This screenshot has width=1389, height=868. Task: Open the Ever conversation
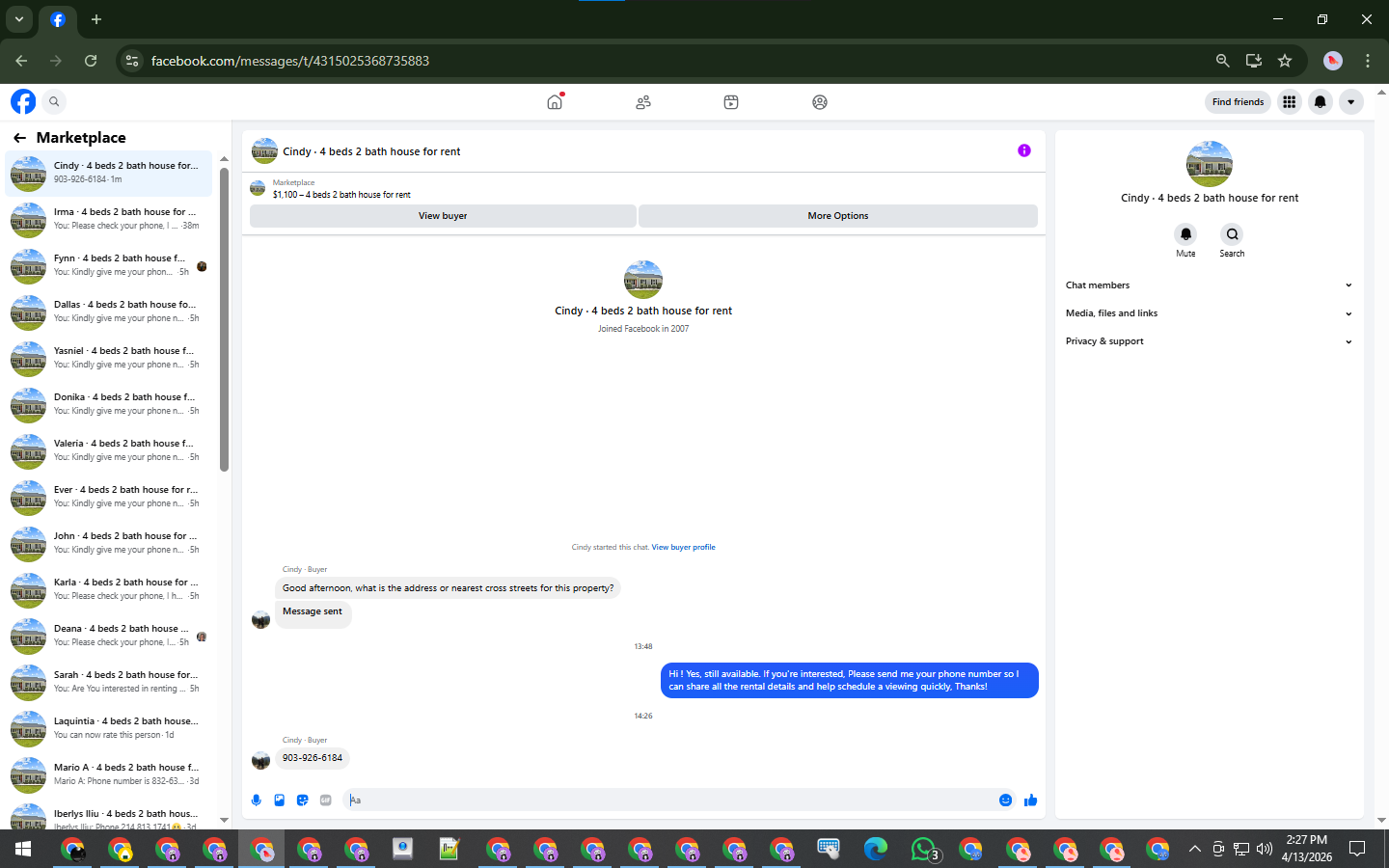[x=109, y=498]
